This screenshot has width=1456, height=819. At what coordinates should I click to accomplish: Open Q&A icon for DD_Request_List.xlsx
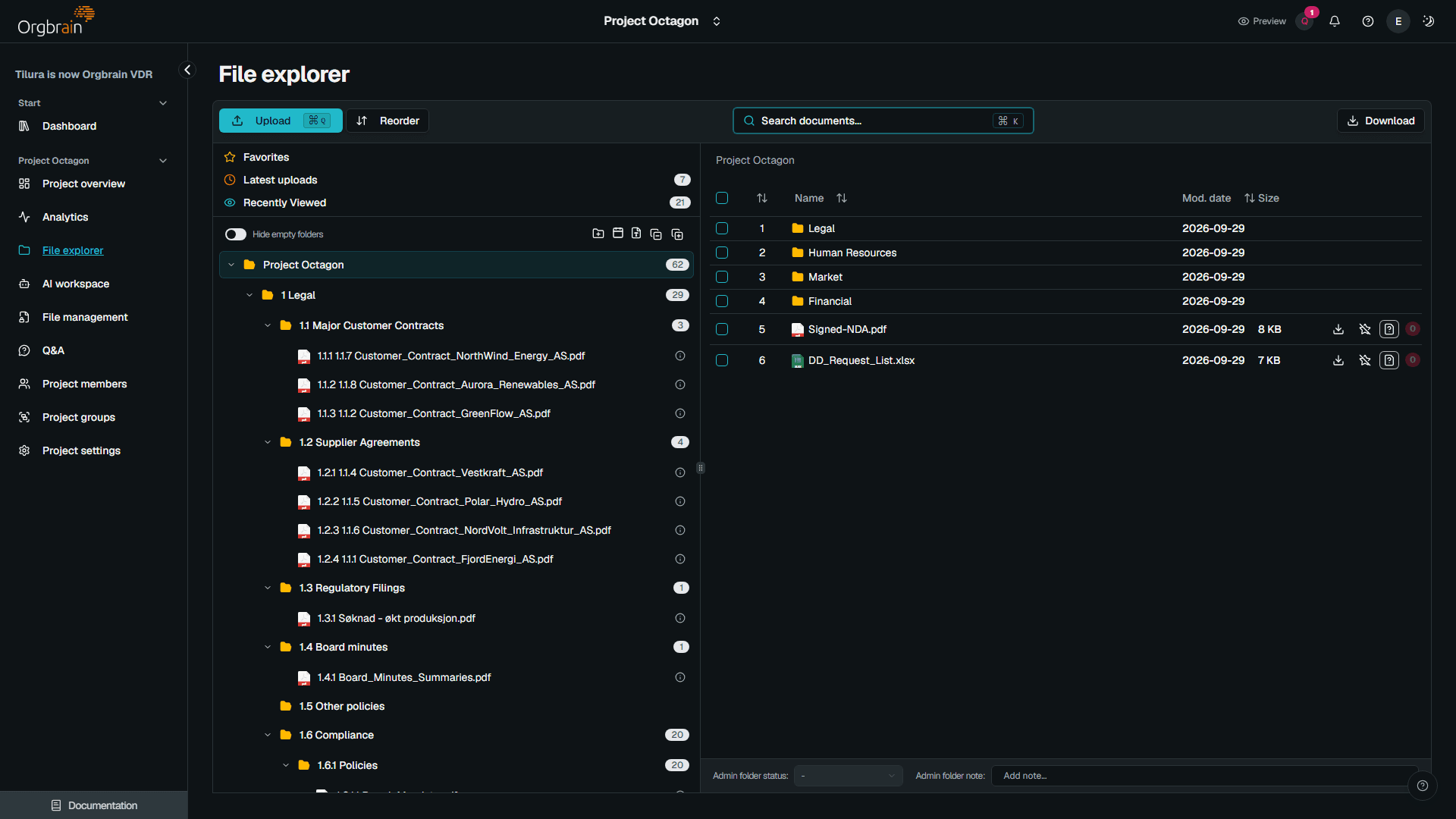coord(1389,360)
